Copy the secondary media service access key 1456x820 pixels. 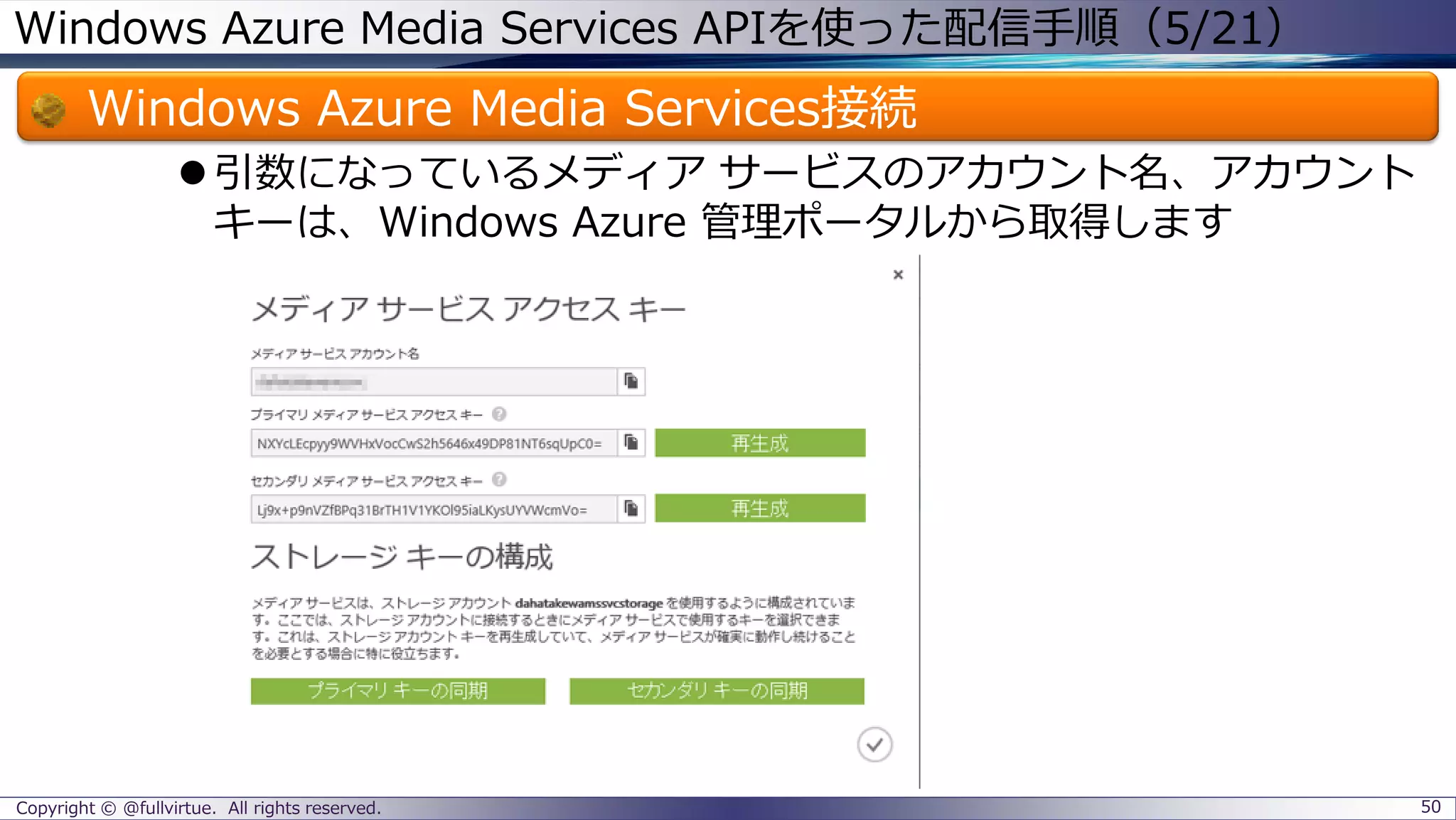tap(631, 508)
